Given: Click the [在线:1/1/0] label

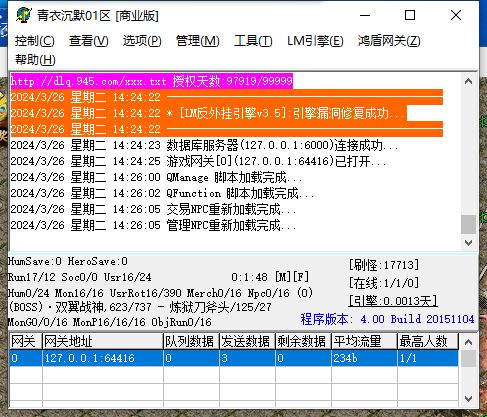Looking at the screenshot, I should coord(384,283).
